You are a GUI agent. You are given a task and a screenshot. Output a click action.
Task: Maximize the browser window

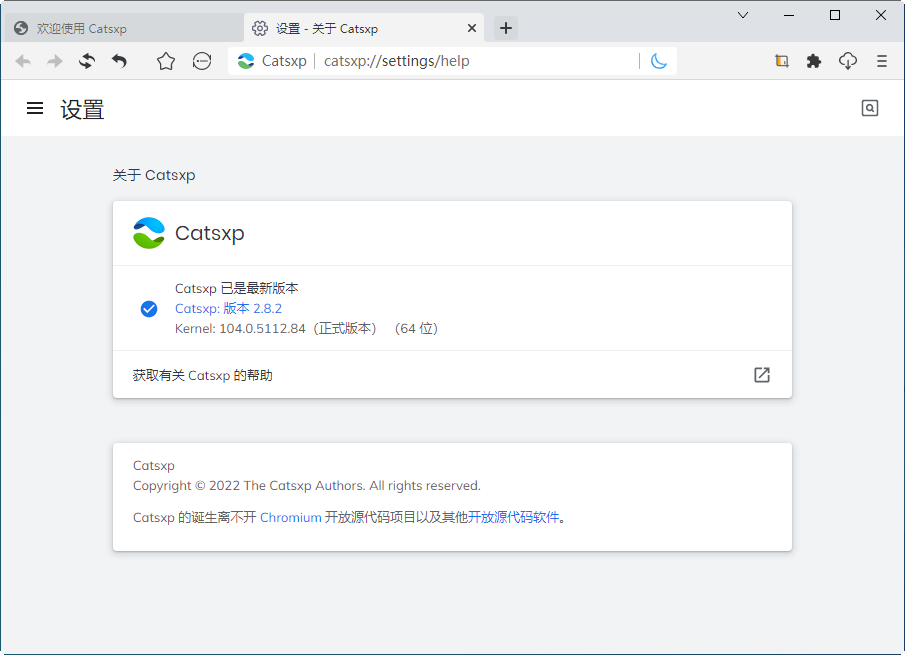pos(835,16)
